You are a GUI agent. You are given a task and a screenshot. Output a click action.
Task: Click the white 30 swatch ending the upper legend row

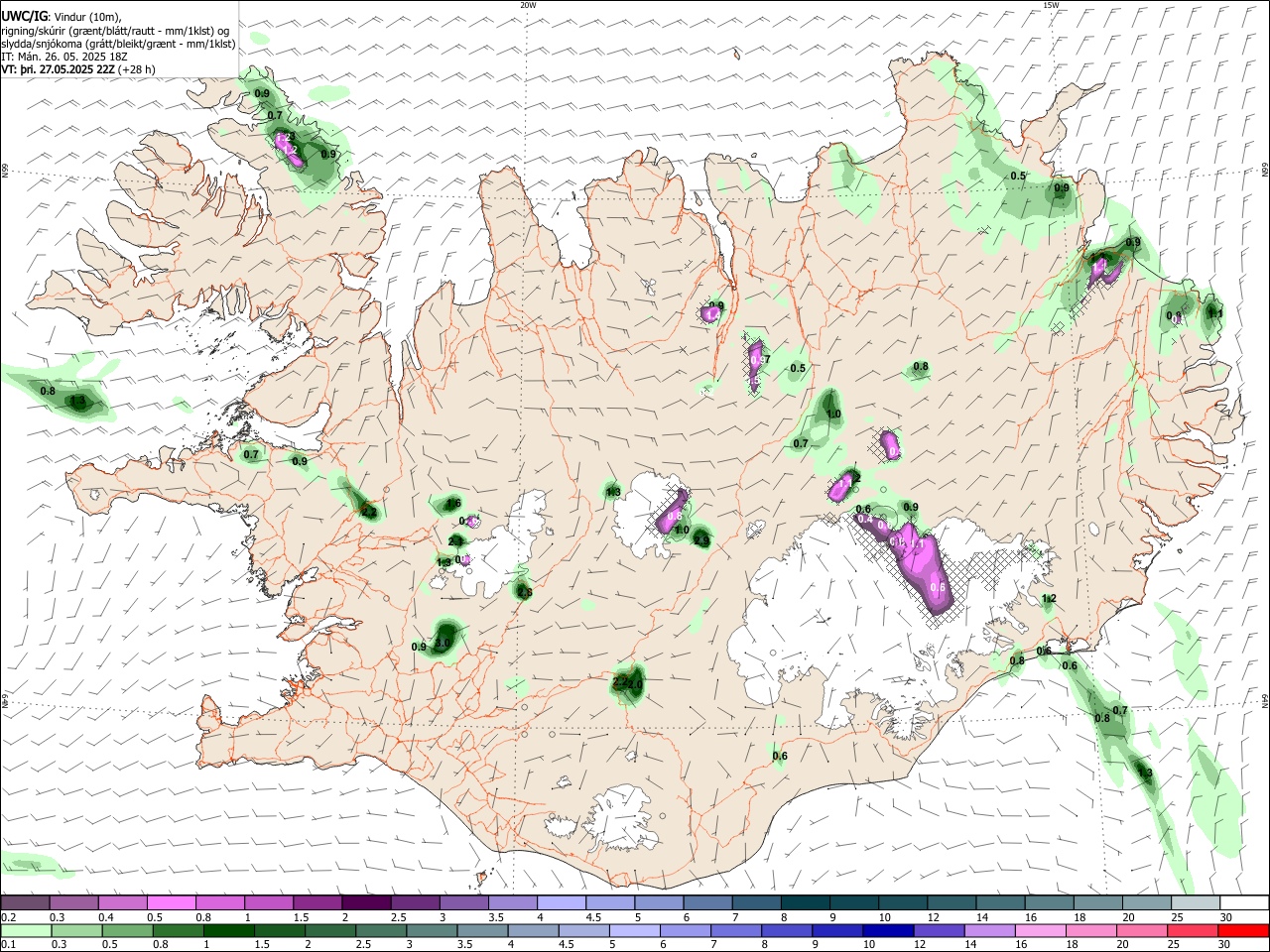(x=1243, y=903)
